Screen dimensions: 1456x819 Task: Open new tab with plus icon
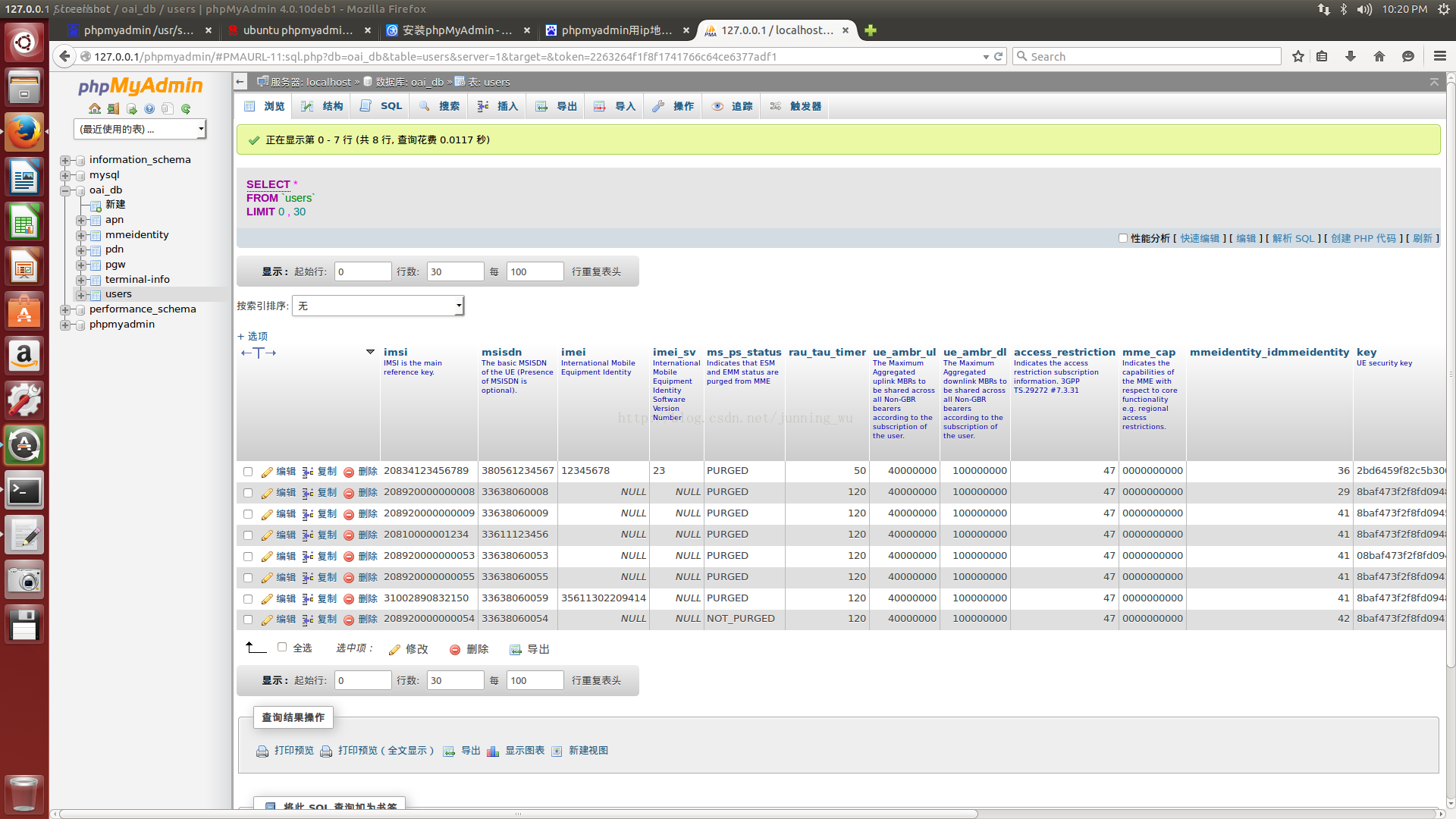tap(871, 30)
